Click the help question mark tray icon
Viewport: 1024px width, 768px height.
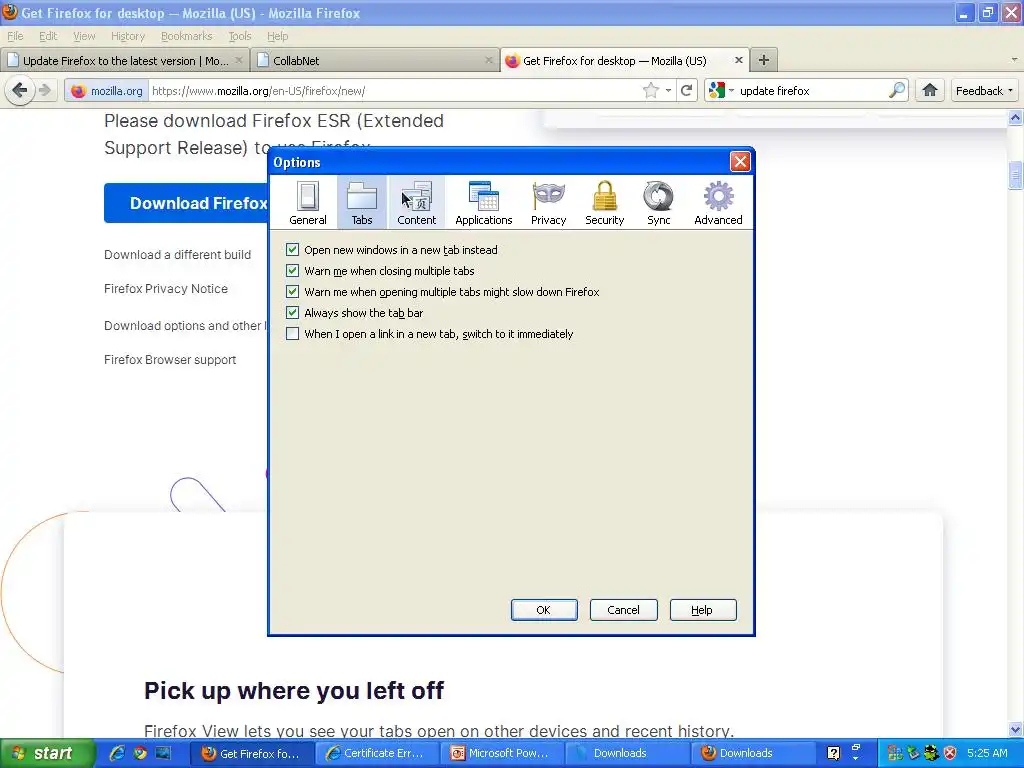pos(833,753)
